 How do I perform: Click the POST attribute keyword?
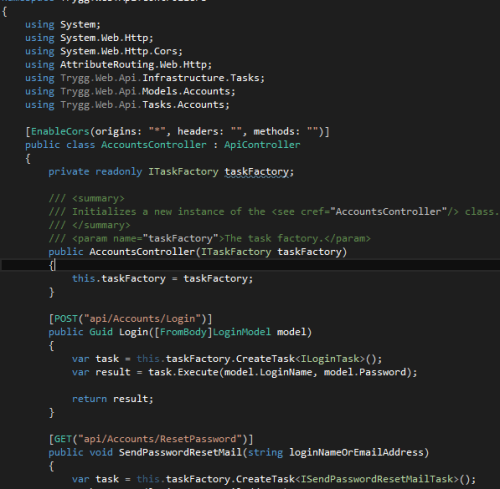pyautogui.click(x=66, y=319)
